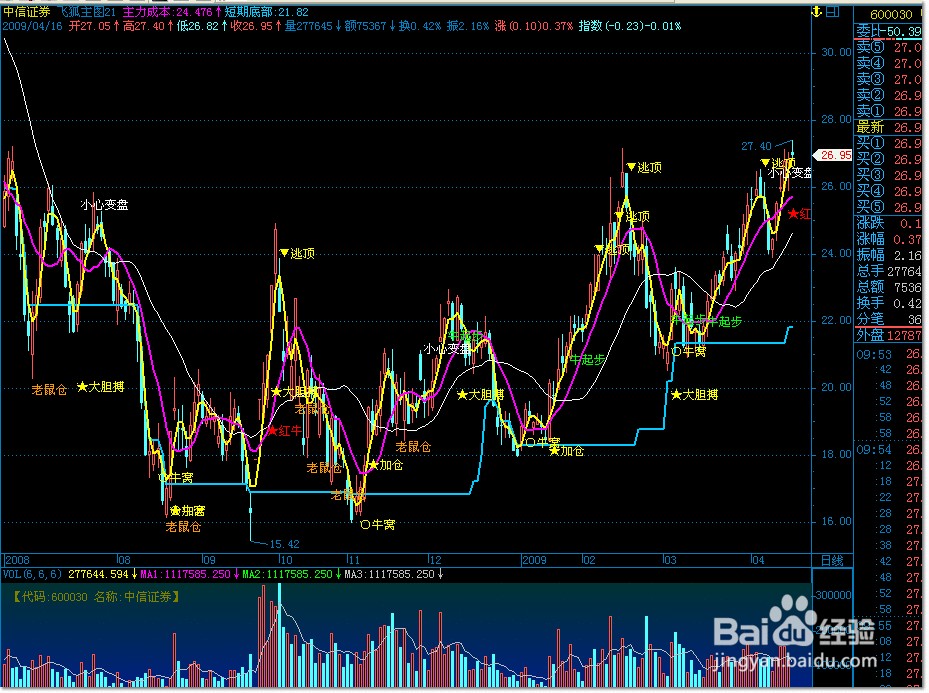The height and width of the screenshot is (693, 929).
Task: Select the 卖⑤ ask row
Action: [x=889, y=47]
